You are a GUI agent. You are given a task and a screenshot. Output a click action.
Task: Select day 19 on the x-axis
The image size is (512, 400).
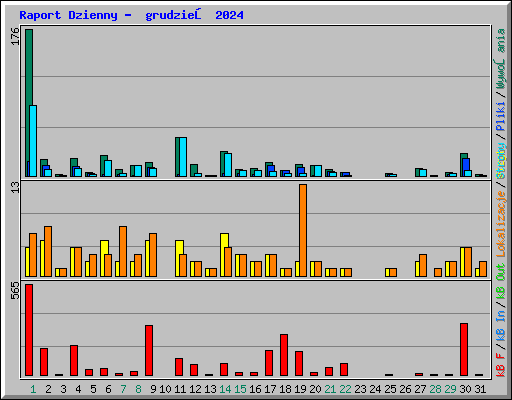[300, 389]
